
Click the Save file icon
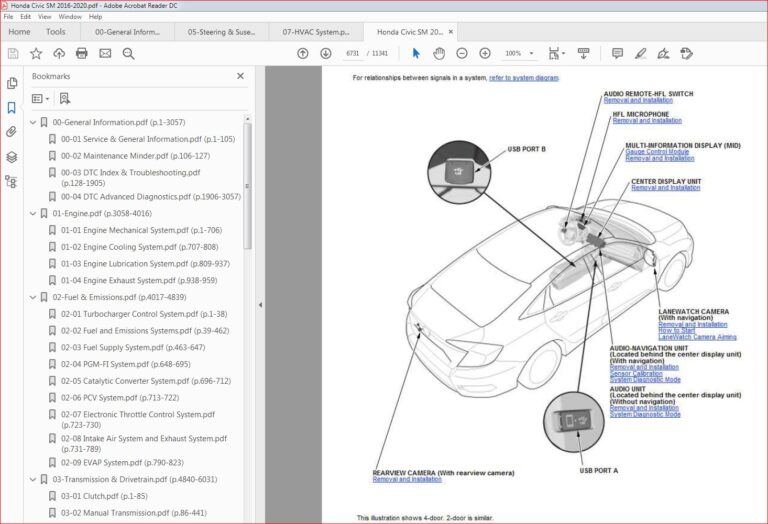pos(13,53)
